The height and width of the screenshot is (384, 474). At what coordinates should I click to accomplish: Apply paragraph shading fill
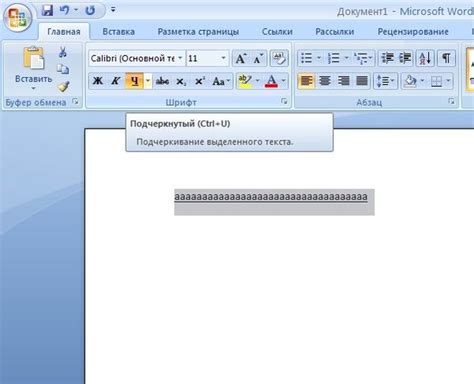point(410,81)
